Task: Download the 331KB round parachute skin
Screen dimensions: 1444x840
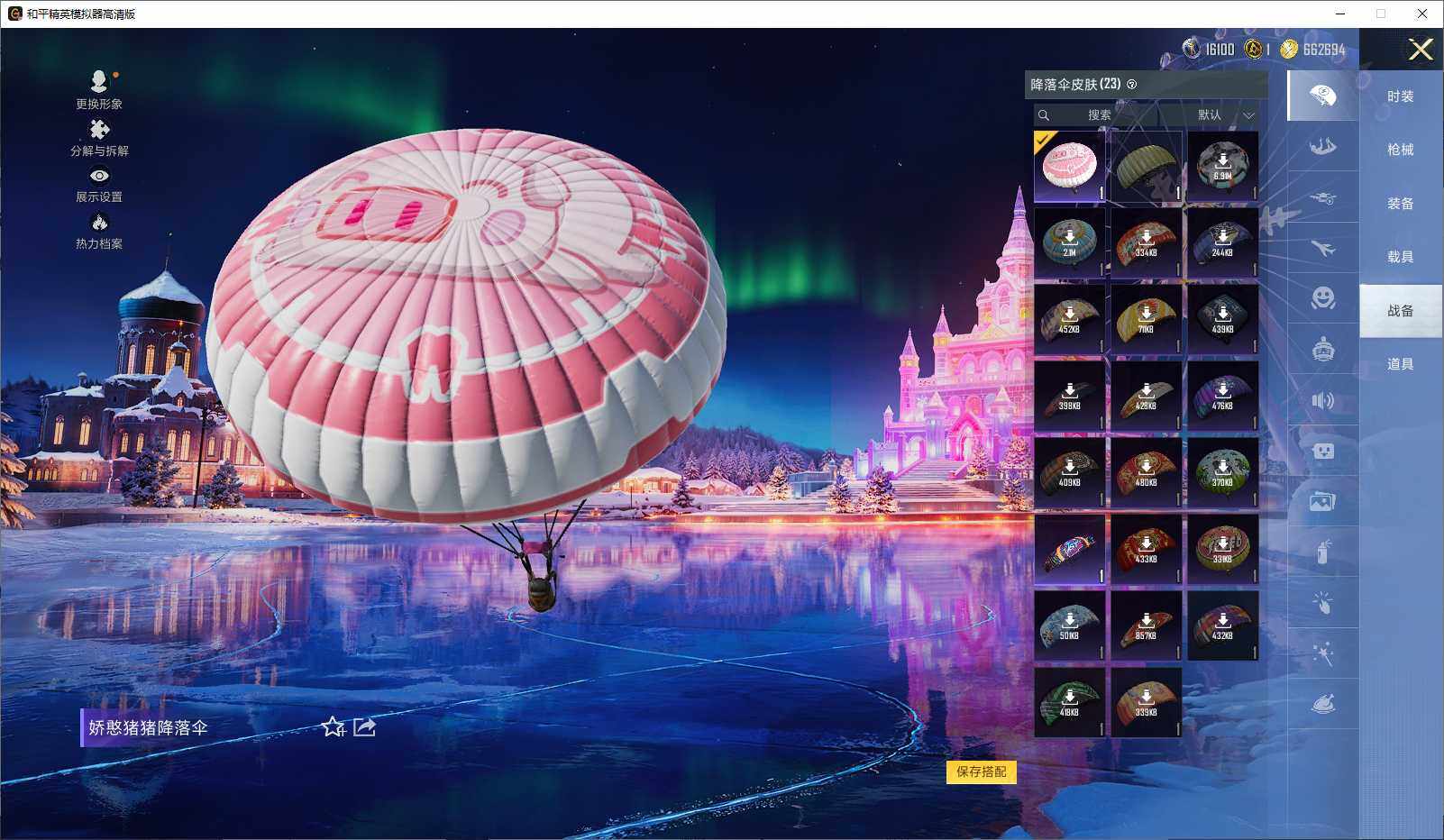Action: coord(1223,550)
